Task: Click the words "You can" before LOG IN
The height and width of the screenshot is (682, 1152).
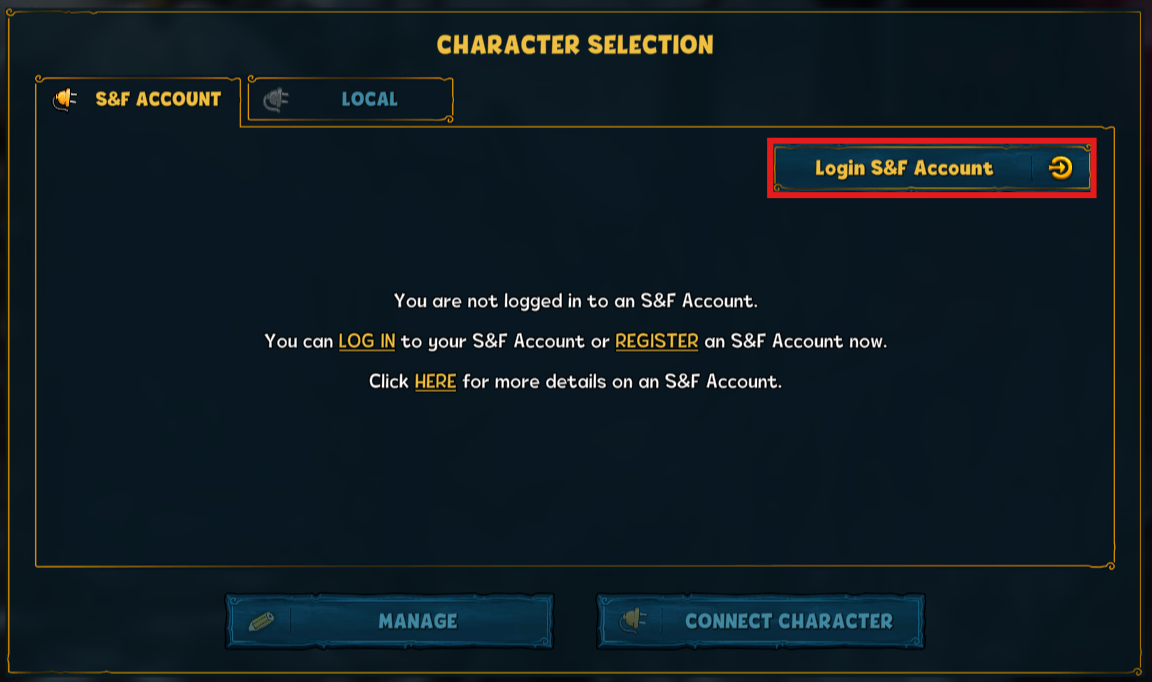Action: pos(298,341)
